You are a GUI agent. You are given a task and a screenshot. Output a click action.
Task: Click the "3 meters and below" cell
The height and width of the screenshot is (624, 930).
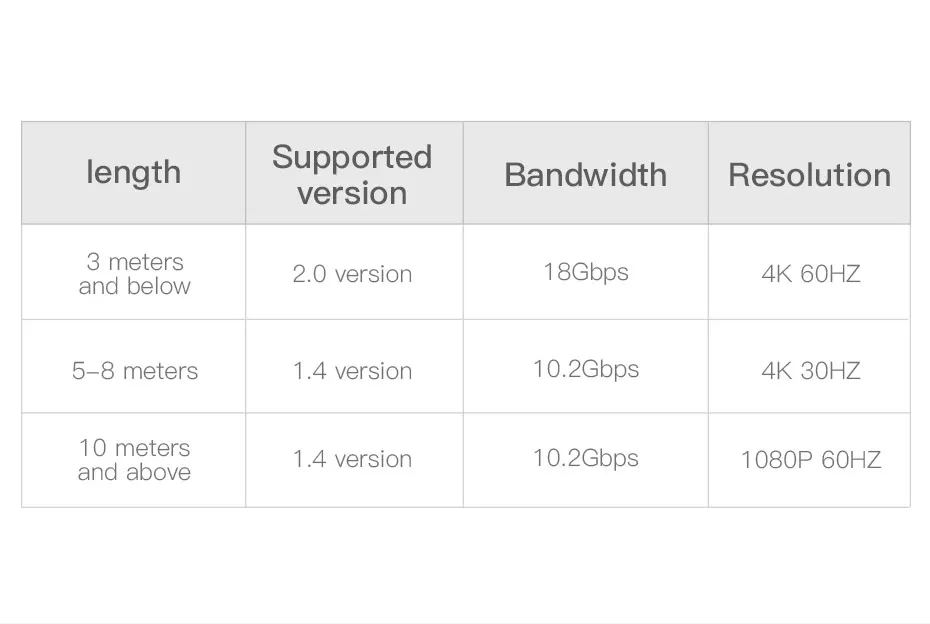[134, 273]
